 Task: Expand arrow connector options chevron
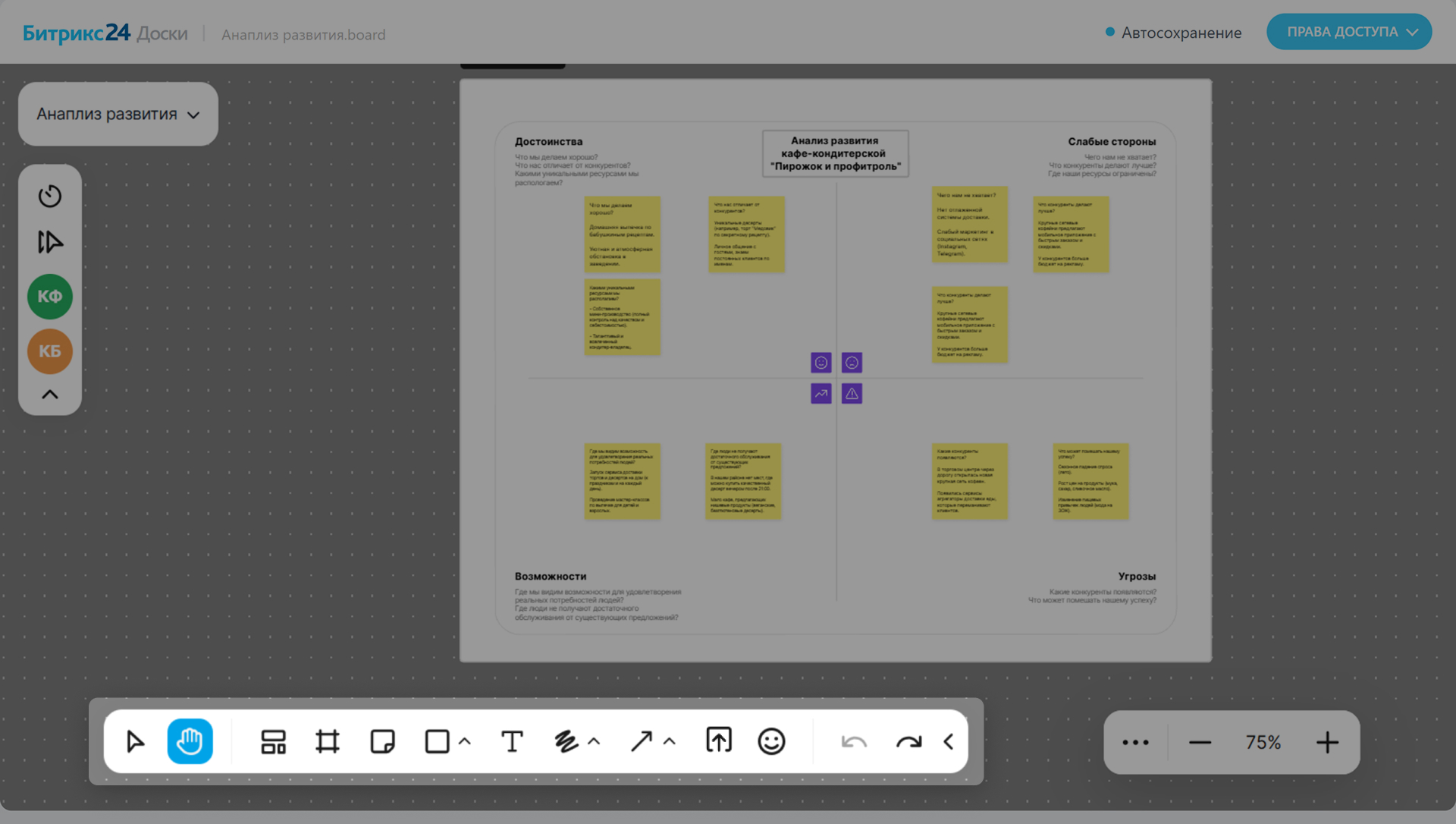670,741
